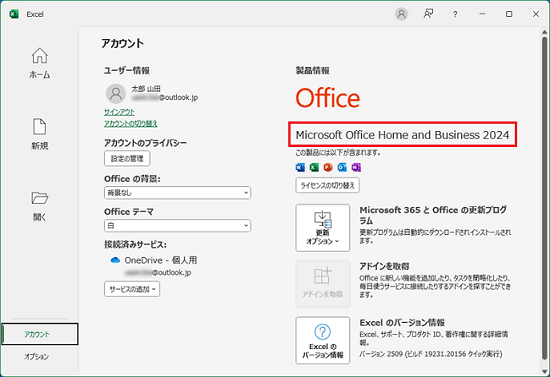The image size is (550, 377).
Task: Click the アカウントのプライバシー heading
Action: click(145, 143)
